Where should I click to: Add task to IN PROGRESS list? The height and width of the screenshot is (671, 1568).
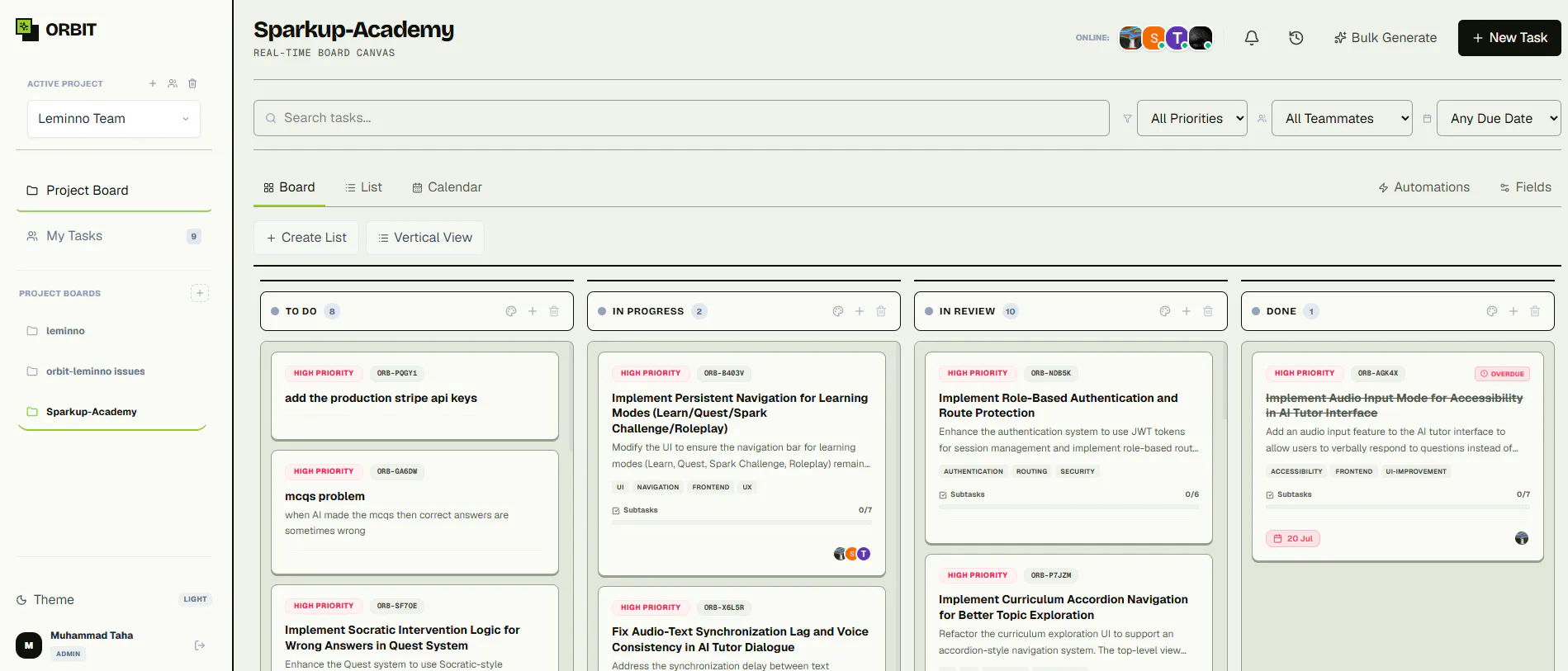click(x=860, y=311)
